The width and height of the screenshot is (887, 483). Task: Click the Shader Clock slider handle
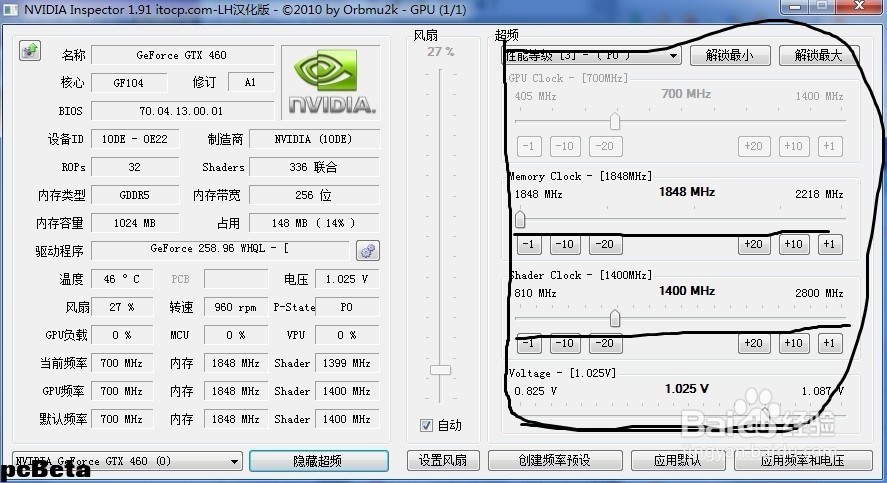coord(615,318)
